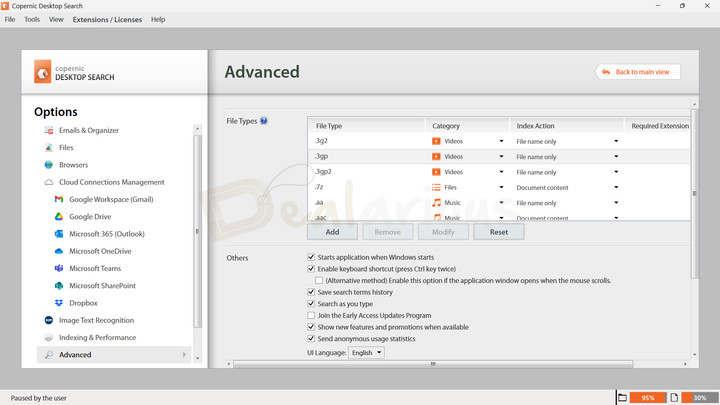Click the 95% folder indexing progress bar
Viewport: 720px width, 405px height.
pos(648,398)
